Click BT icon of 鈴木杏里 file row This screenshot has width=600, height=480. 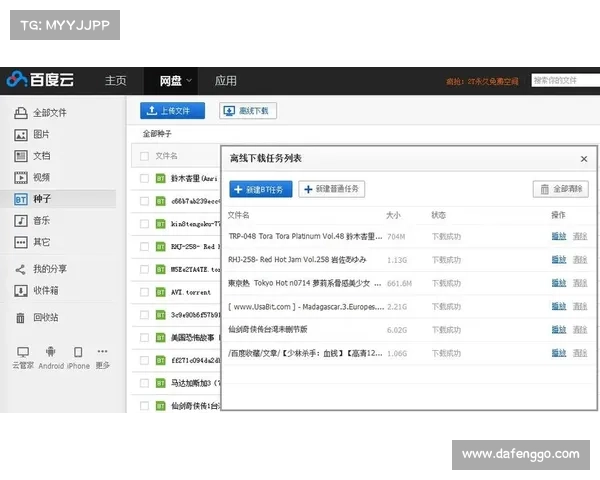[x=161, y=178]
